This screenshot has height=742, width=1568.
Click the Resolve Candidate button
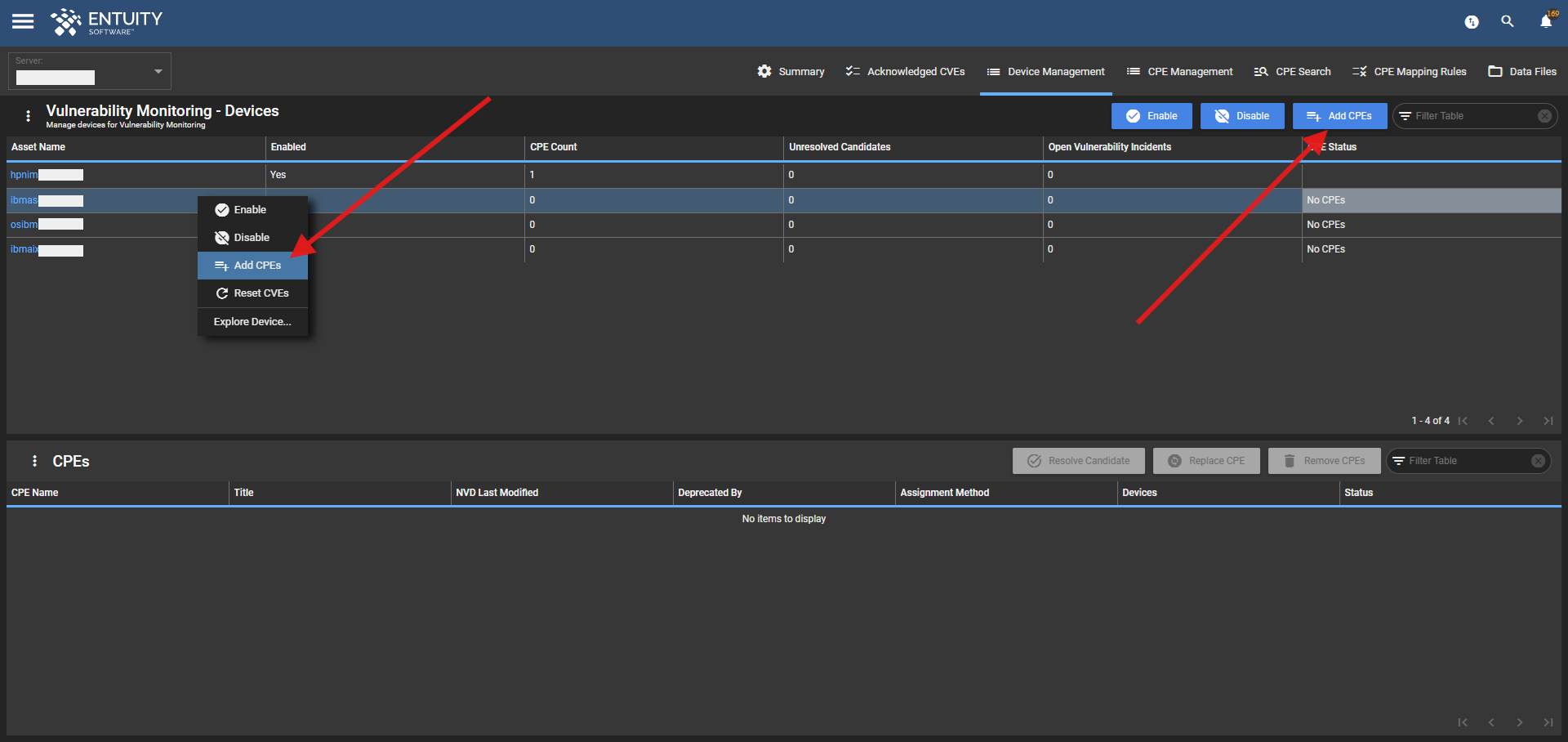point(1079,461)
